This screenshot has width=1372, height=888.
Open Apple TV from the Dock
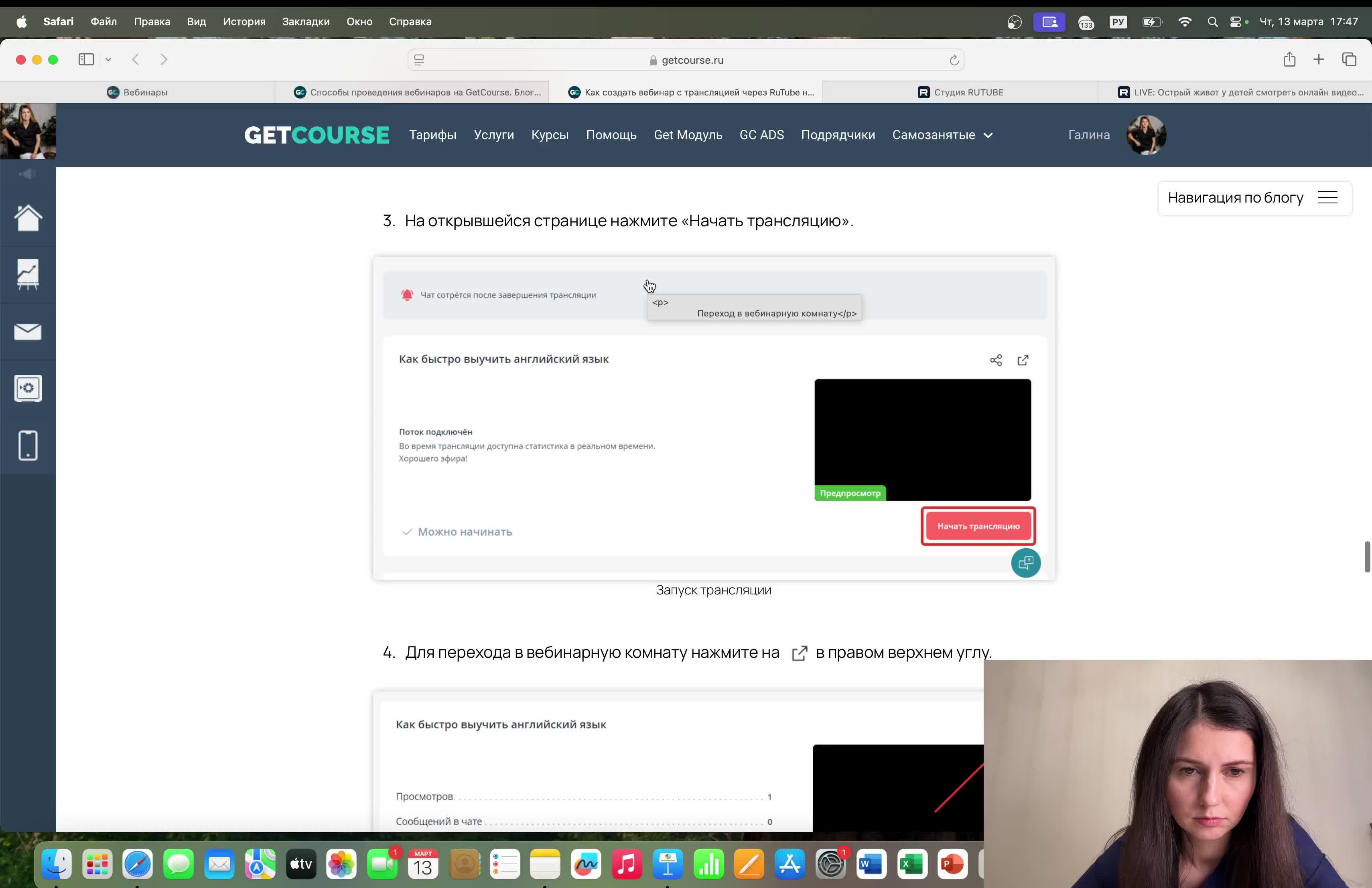point(300,863)
